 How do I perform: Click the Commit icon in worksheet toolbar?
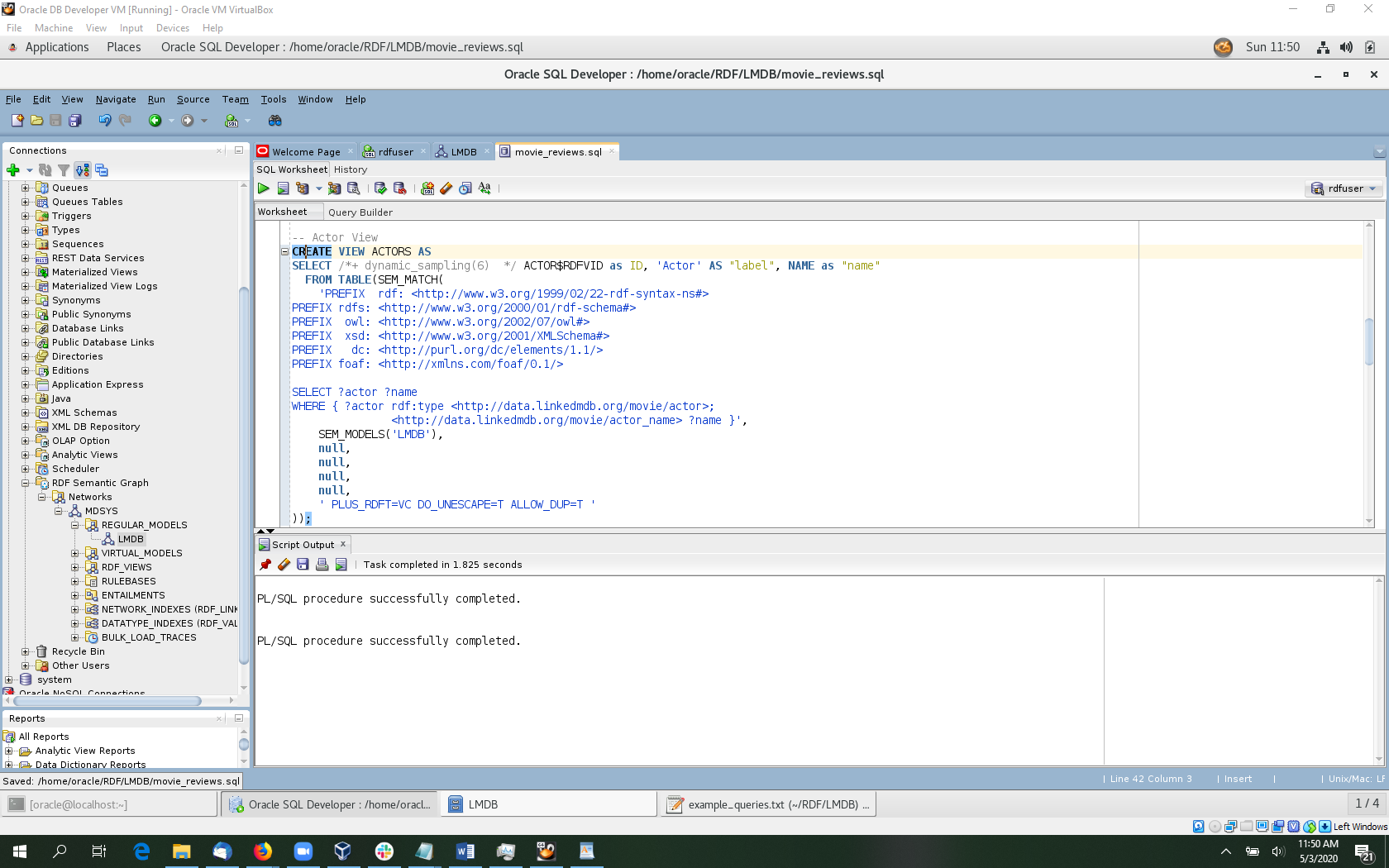pos(380,188)
